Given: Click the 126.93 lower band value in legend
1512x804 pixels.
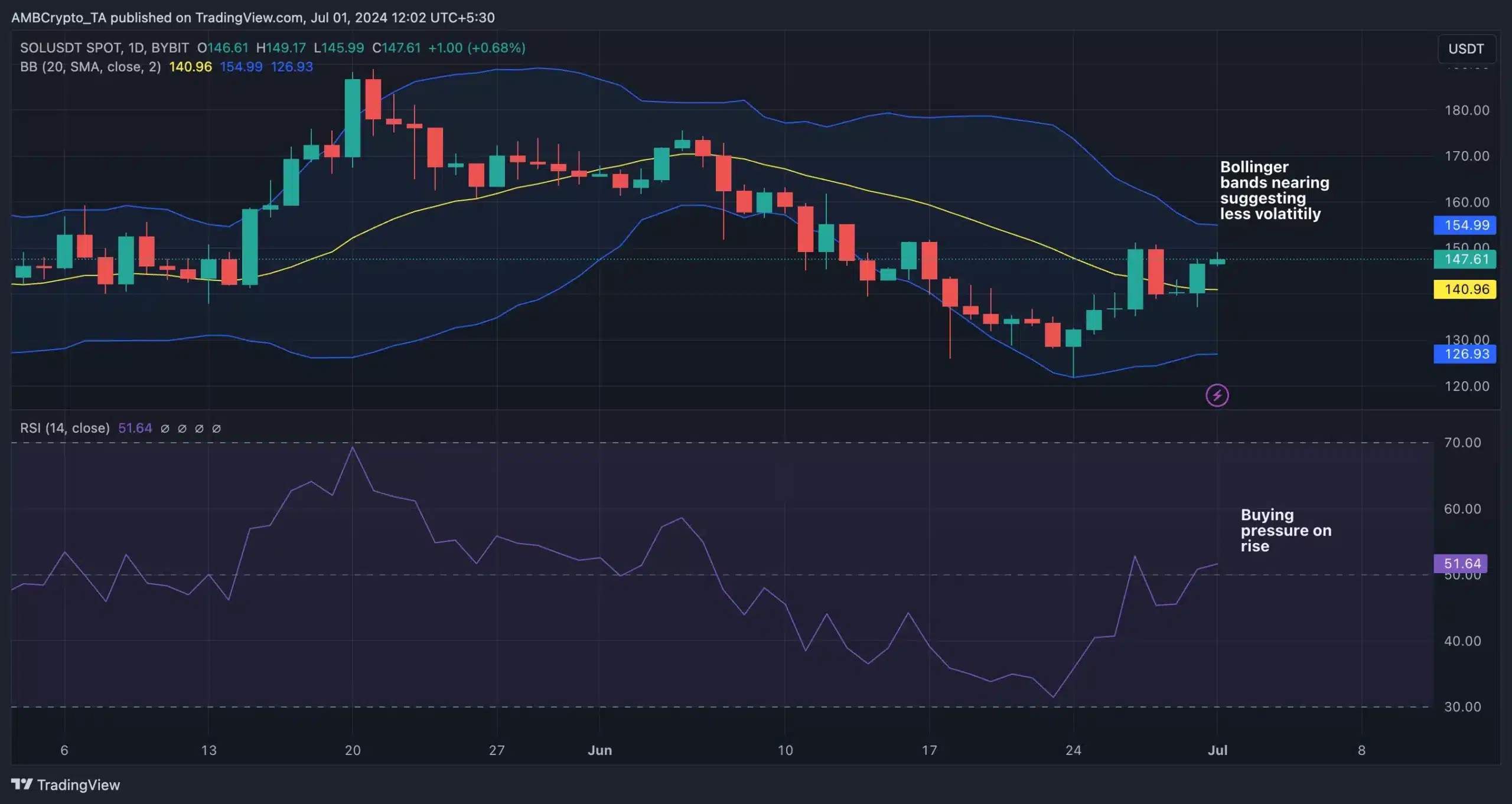Looking at the screenshot, I should point(292,67).
